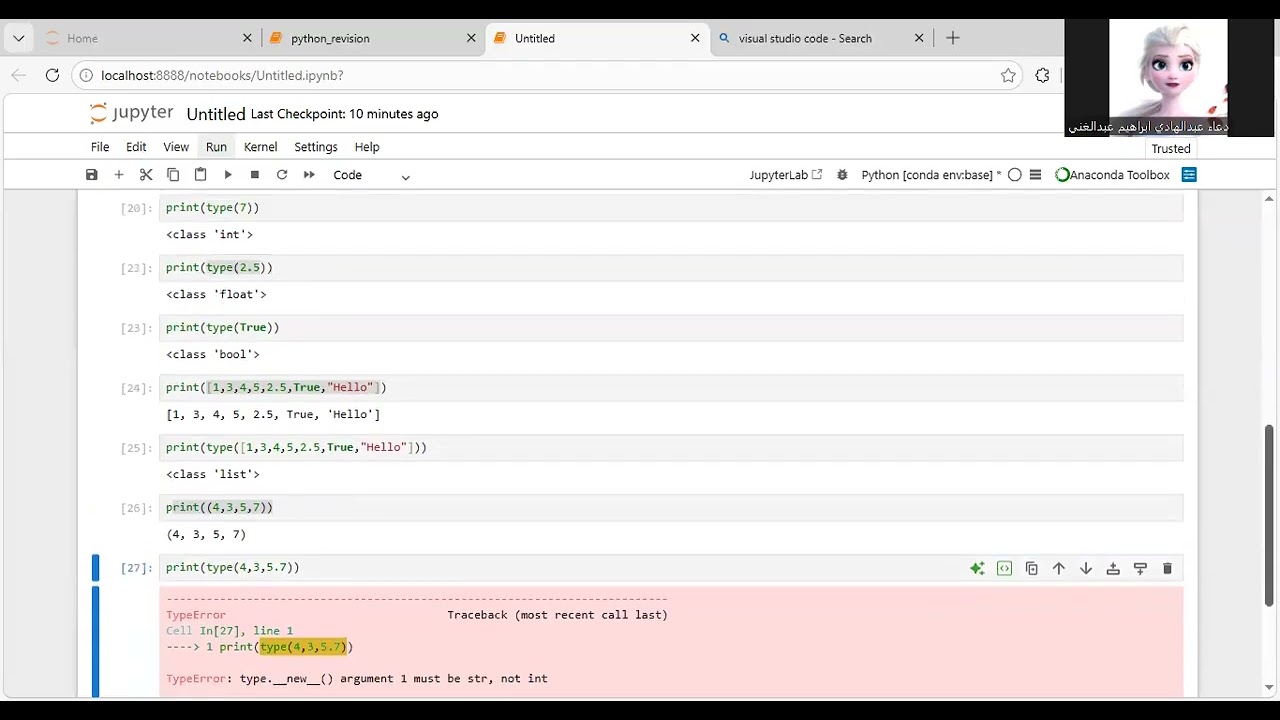Viewport: 1280px width, 720px height.
Task: Toggle the Trusted notebook indicator
Action: [x=1170, y=149]
